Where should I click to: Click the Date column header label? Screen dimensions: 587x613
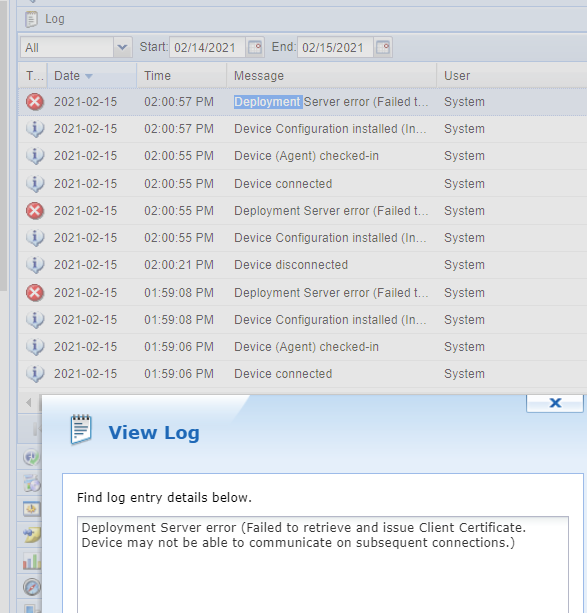(x=67, y=76)
